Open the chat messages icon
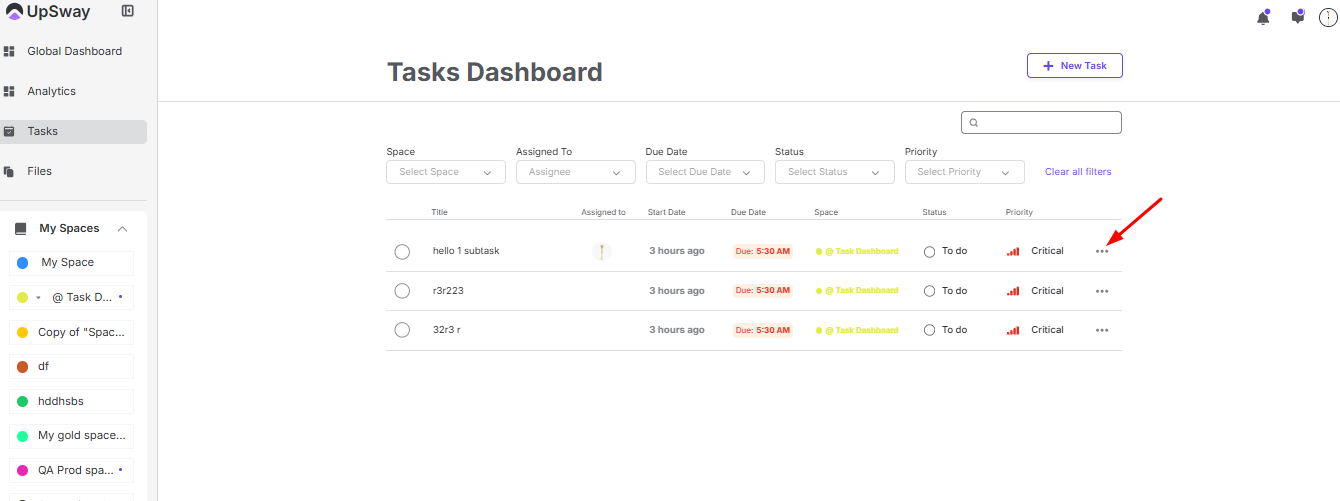This screenshot has width=1340, height=501. coord(1298,17)
